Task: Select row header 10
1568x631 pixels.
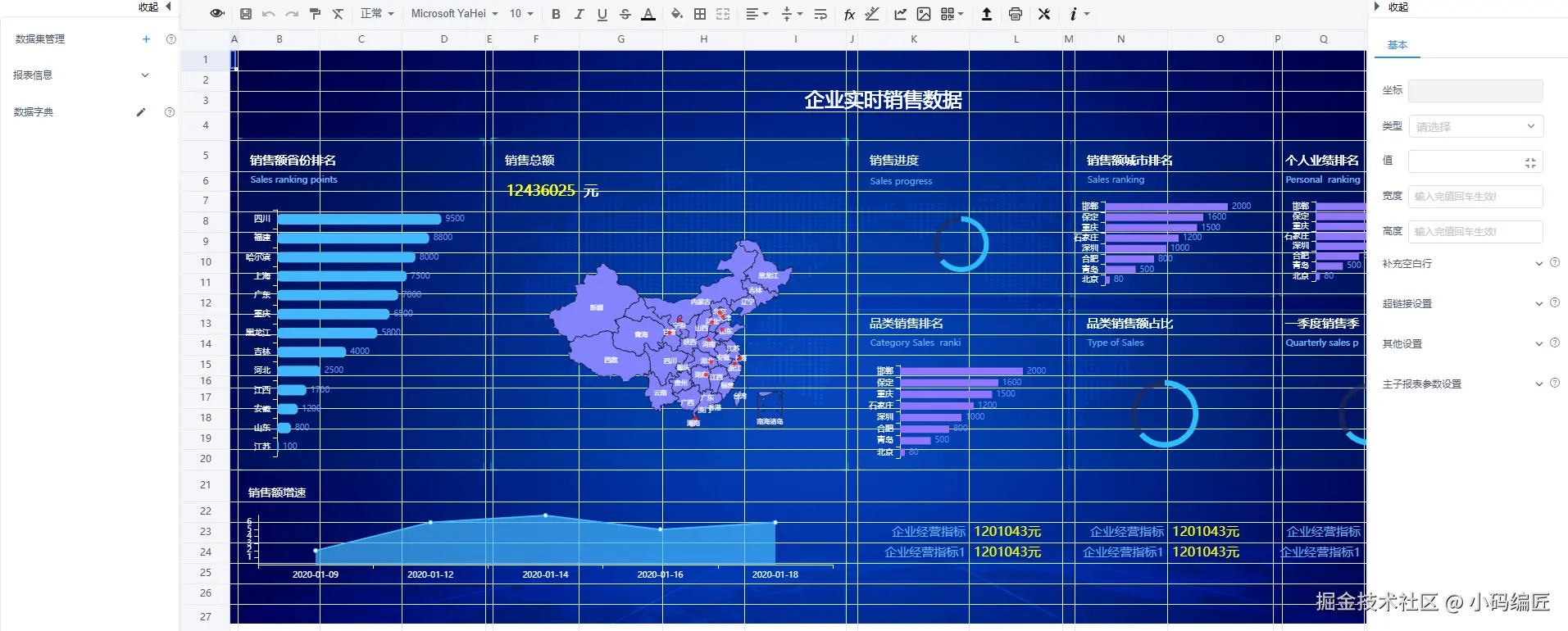Action: (206, 262)
